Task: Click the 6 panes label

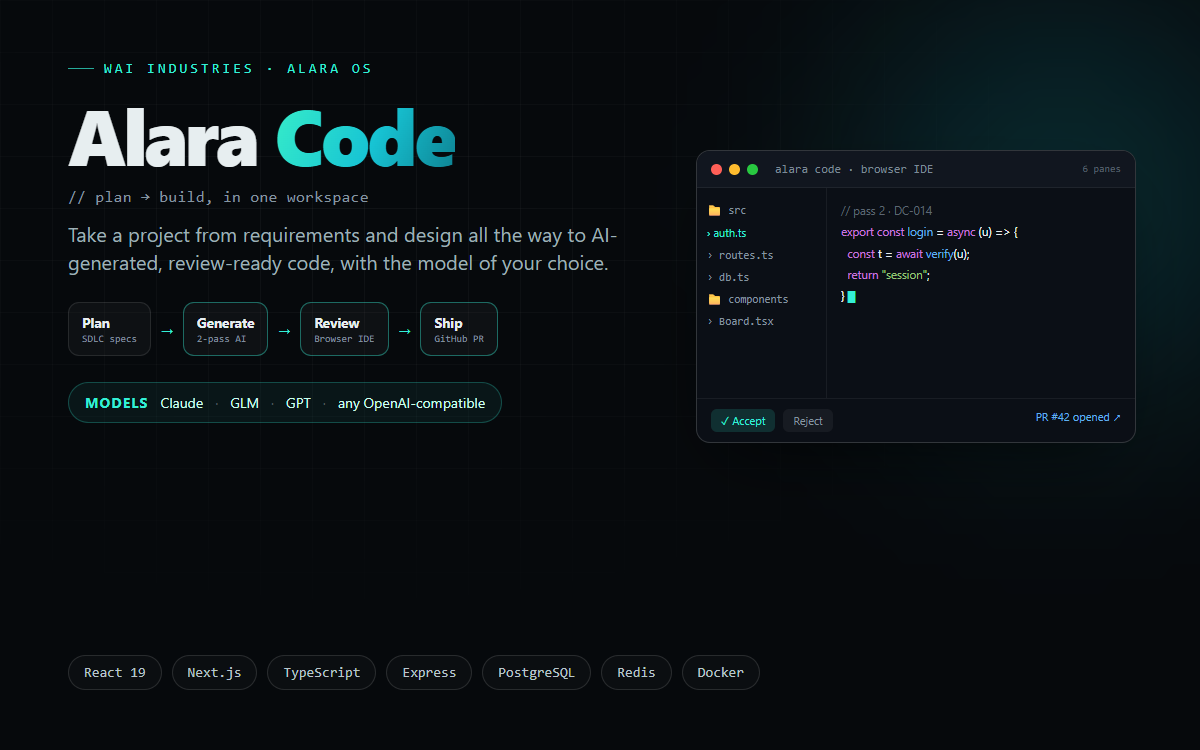Action: pos(1101,169)
